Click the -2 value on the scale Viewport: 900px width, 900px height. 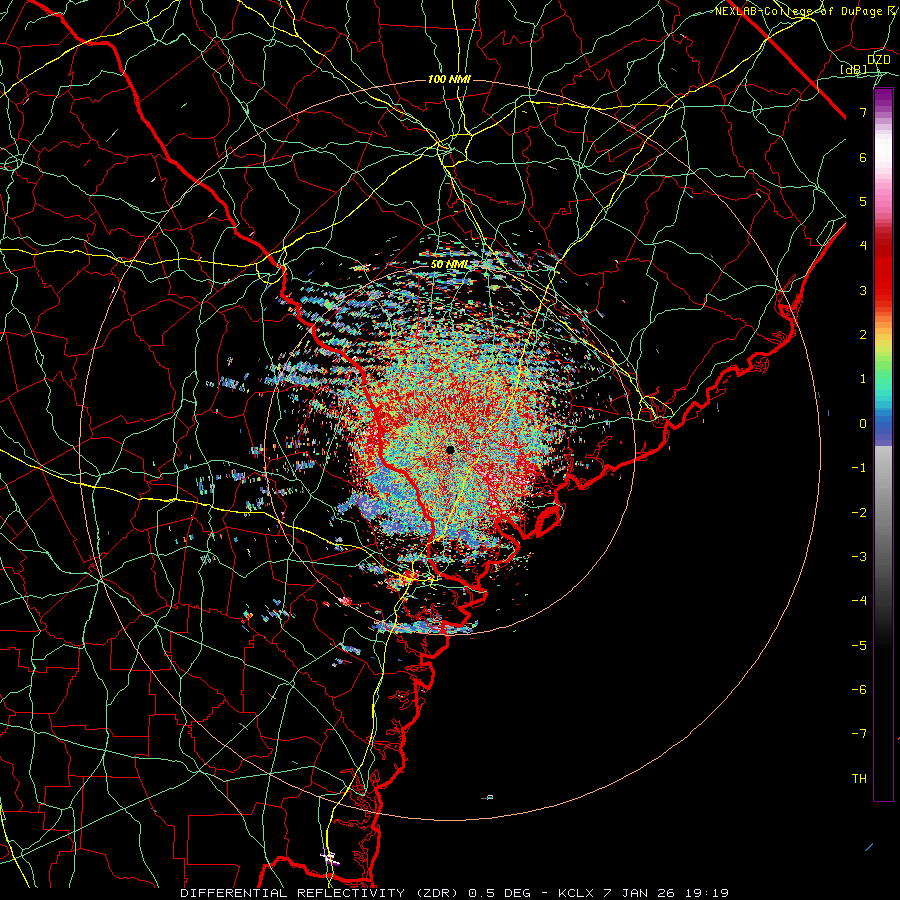coord(859,512)
